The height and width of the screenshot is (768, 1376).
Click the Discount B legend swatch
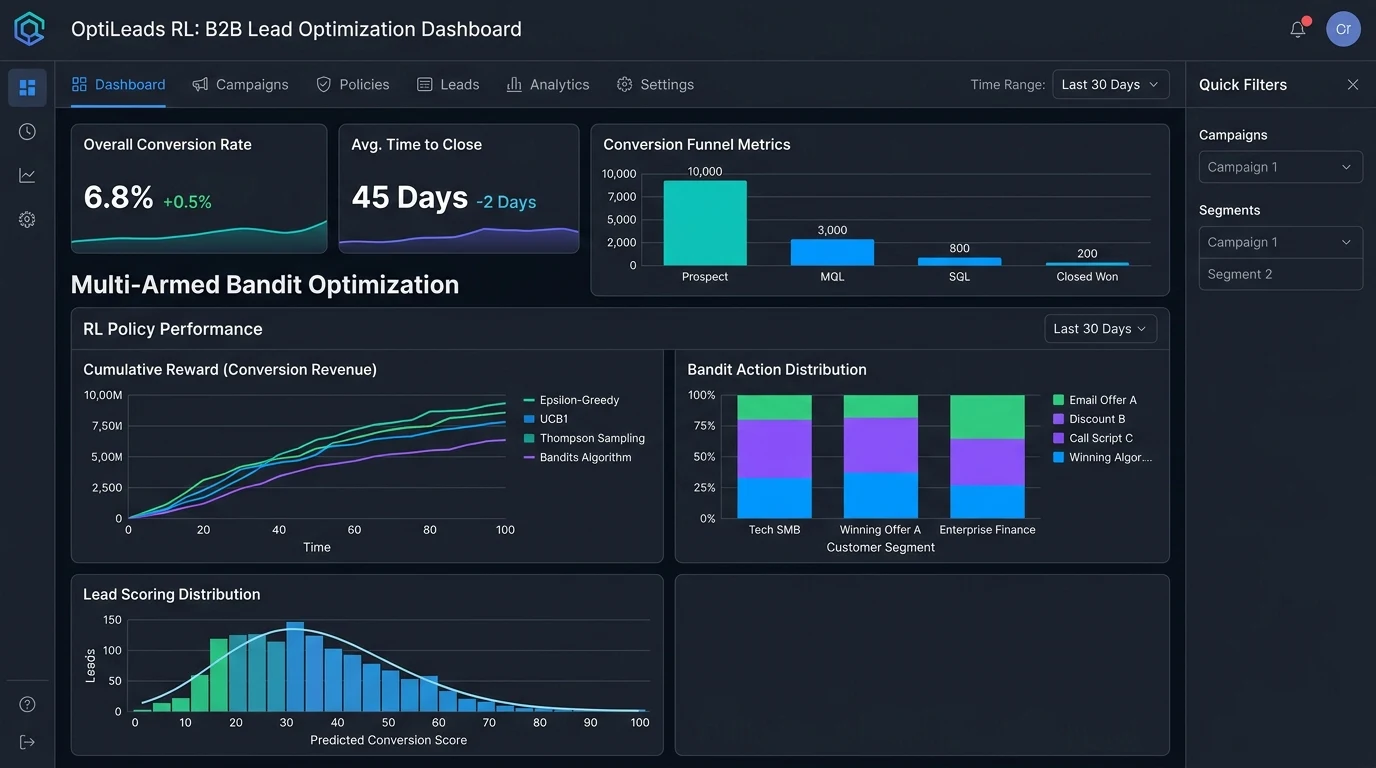coord(1059,419)
